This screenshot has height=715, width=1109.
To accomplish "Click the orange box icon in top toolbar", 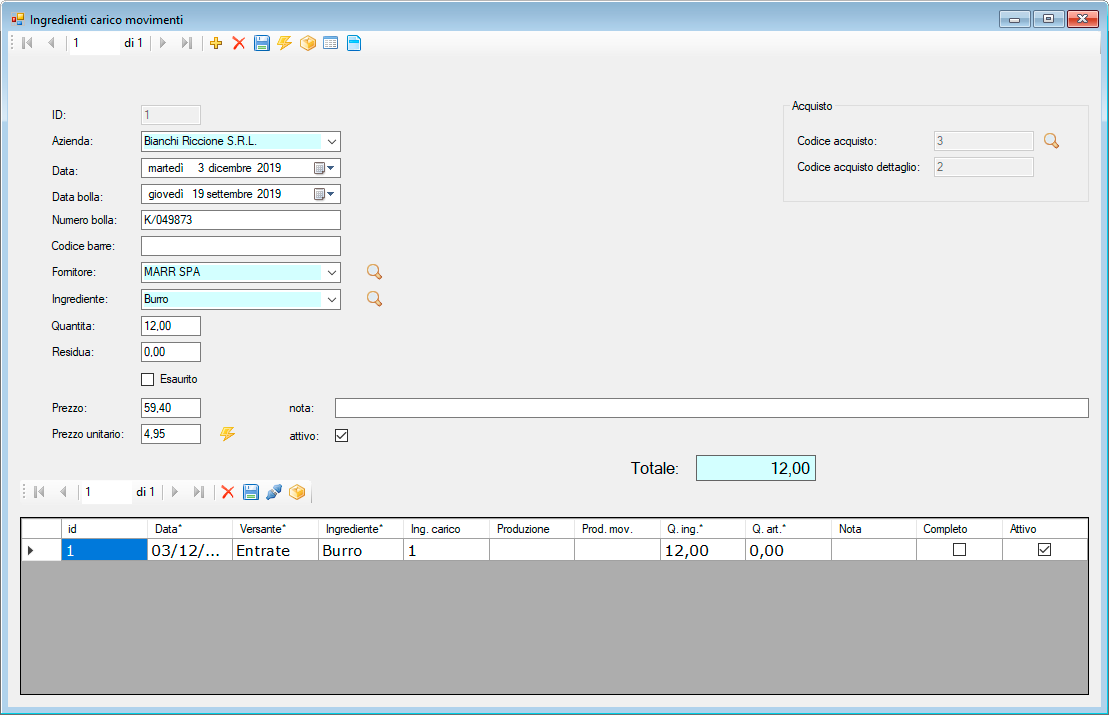I will (308, 43).
